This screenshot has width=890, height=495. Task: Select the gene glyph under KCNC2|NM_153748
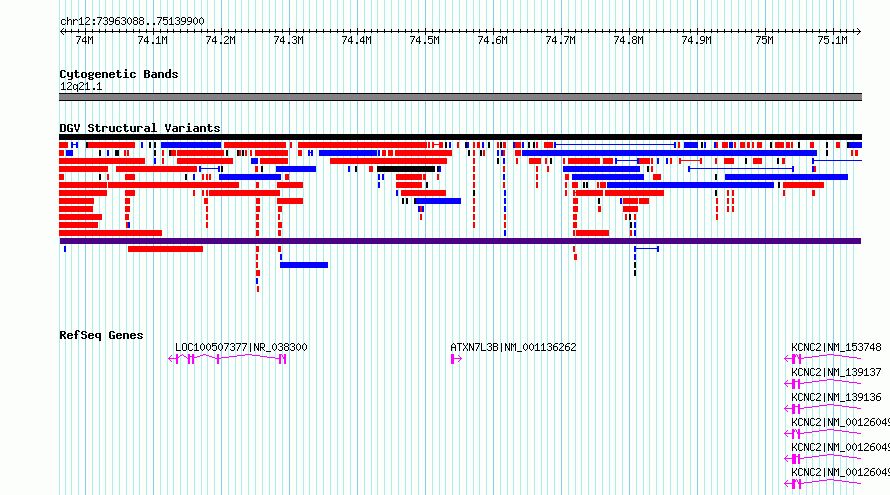pyautogui.click(x=822, y=359)
